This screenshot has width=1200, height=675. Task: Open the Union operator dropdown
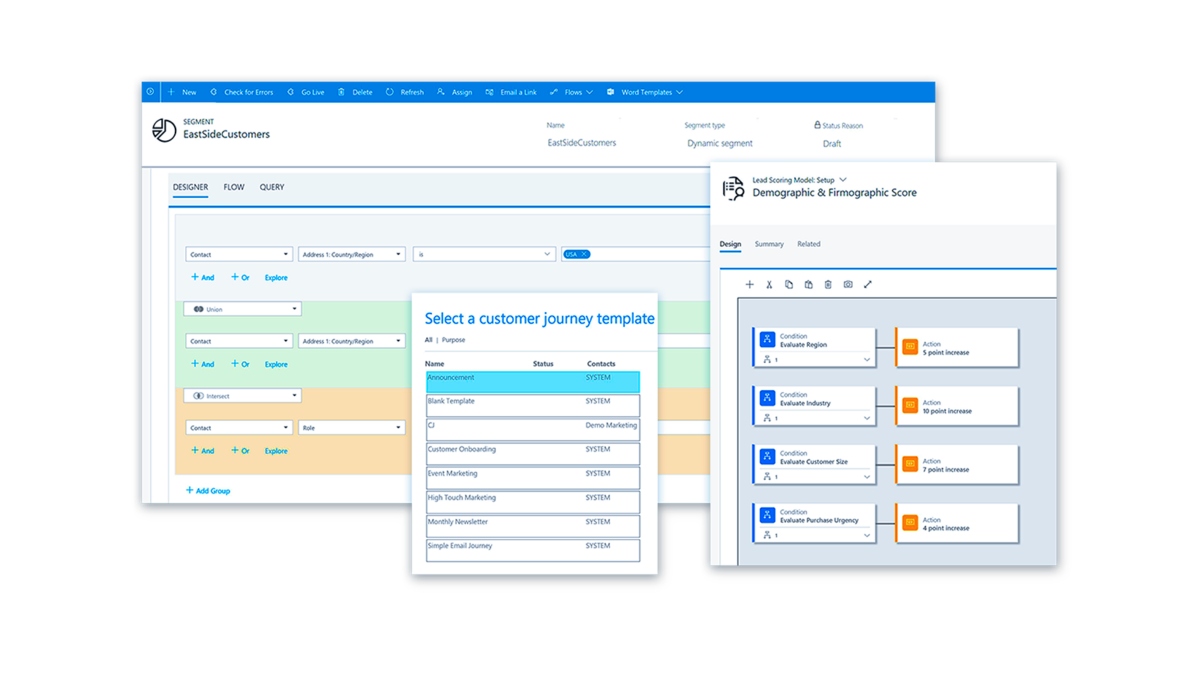pyautogui.click(x=241, y=308)
